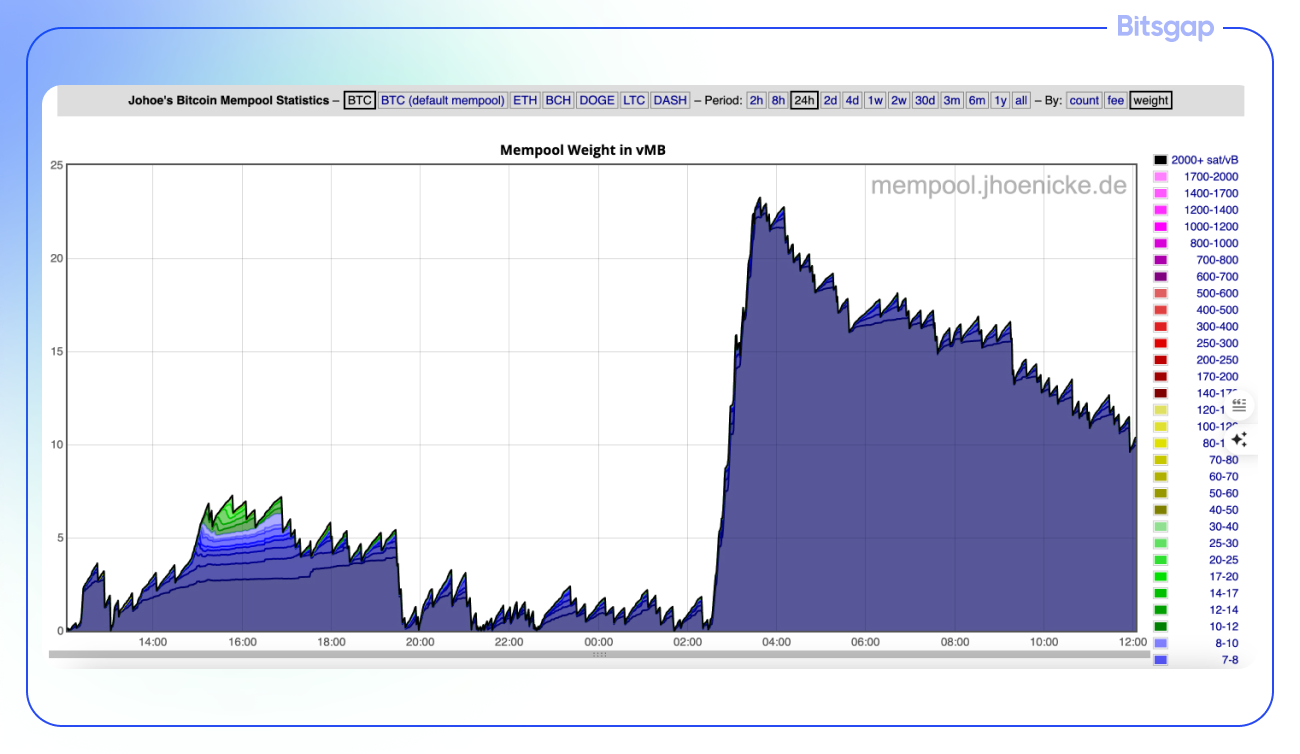Click the 500-600 legend swatch

(1161, 293)
